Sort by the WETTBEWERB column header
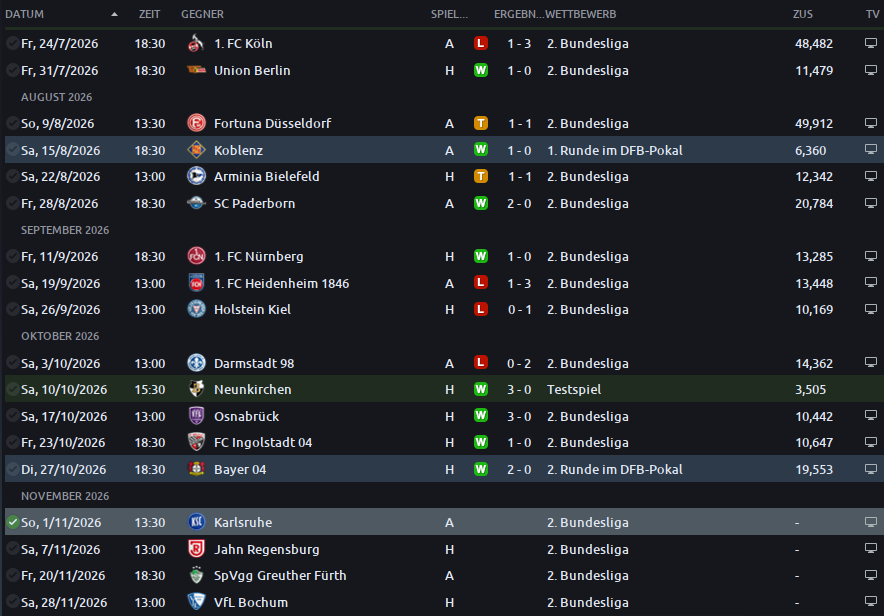 (x=580, y=14)
